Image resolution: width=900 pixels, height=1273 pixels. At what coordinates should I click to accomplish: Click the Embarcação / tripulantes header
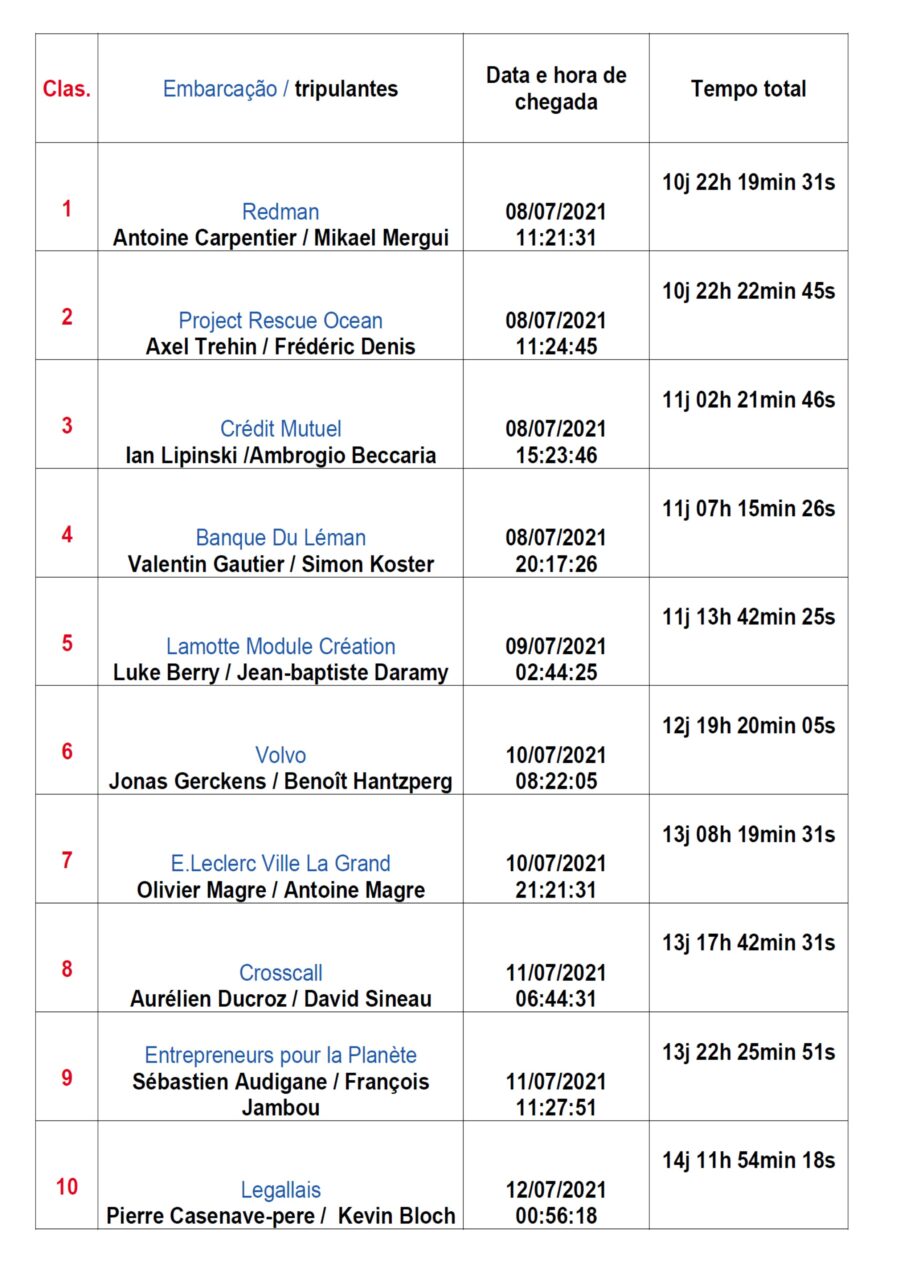(280, 89)
